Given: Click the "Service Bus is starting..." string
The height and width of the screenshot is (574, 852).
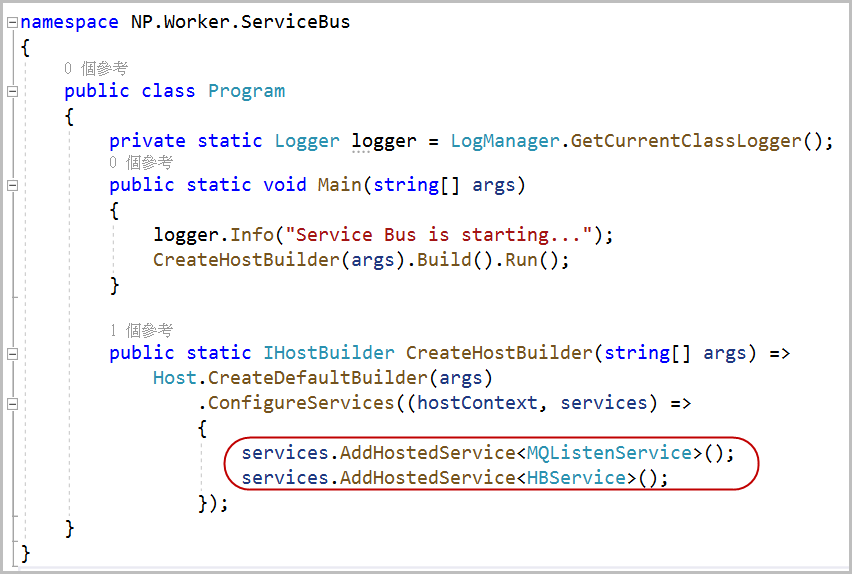Looking at the screenshot, I should click(438, 235).
